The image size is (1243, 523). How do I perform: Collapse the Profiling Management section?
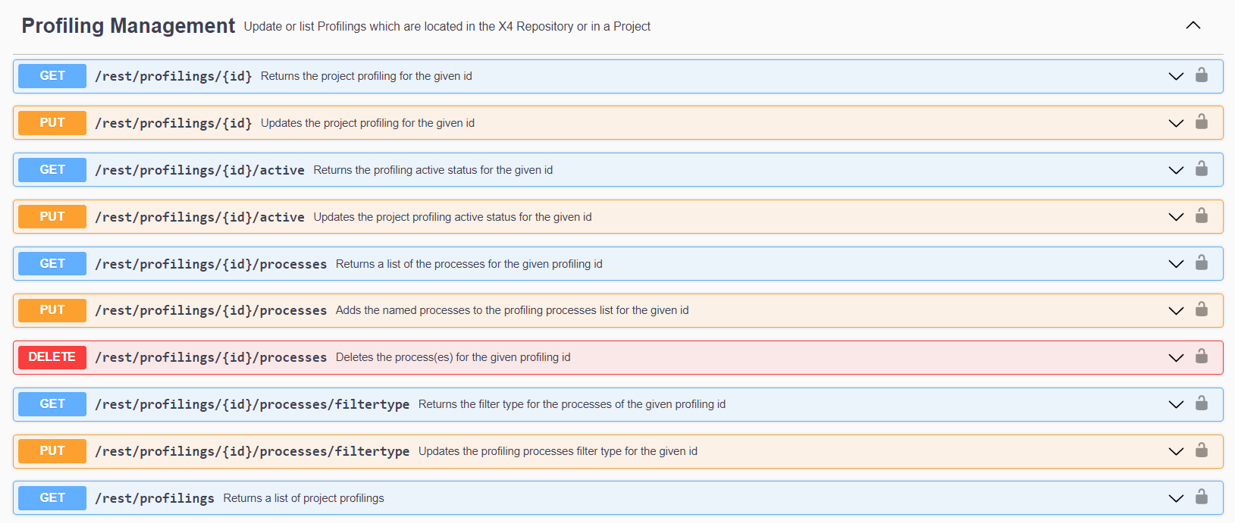coord(1193,26)
